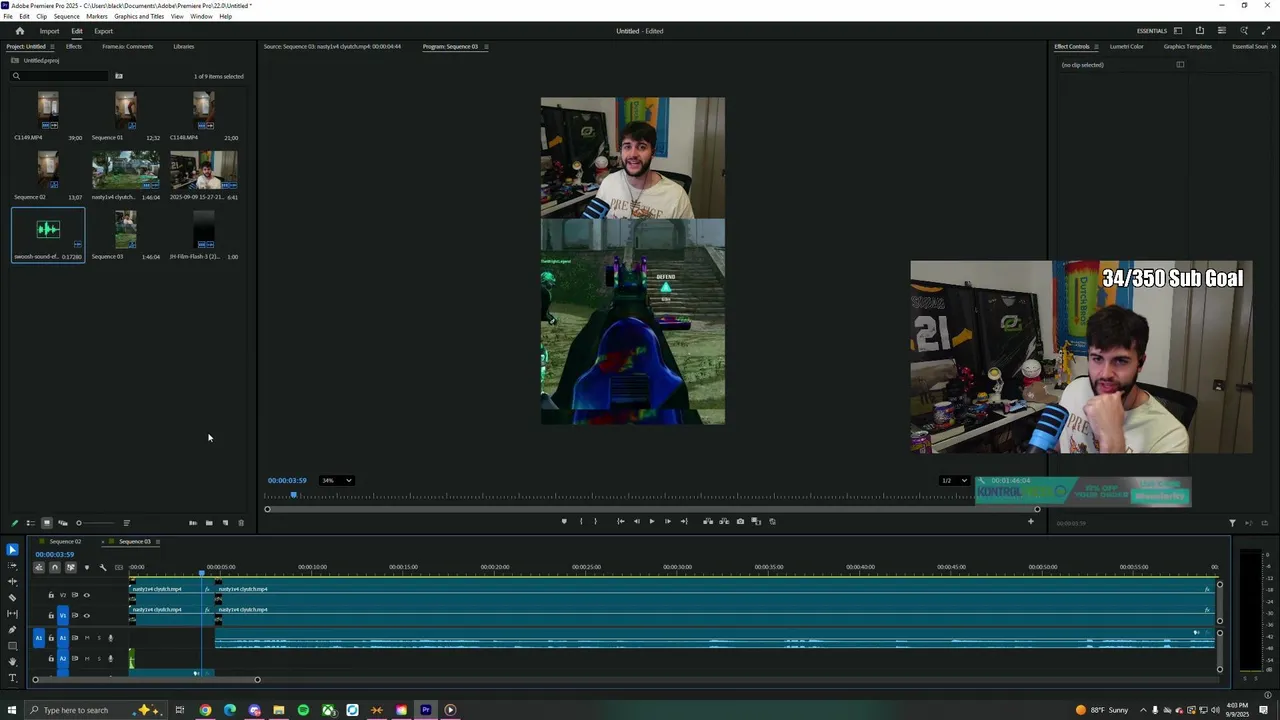The height and width of the screenshot is (720, 1280).
Task: Open the Program monitor zoom level dropdown 34%
Action: pyautogui.click(x=336, y=480)
